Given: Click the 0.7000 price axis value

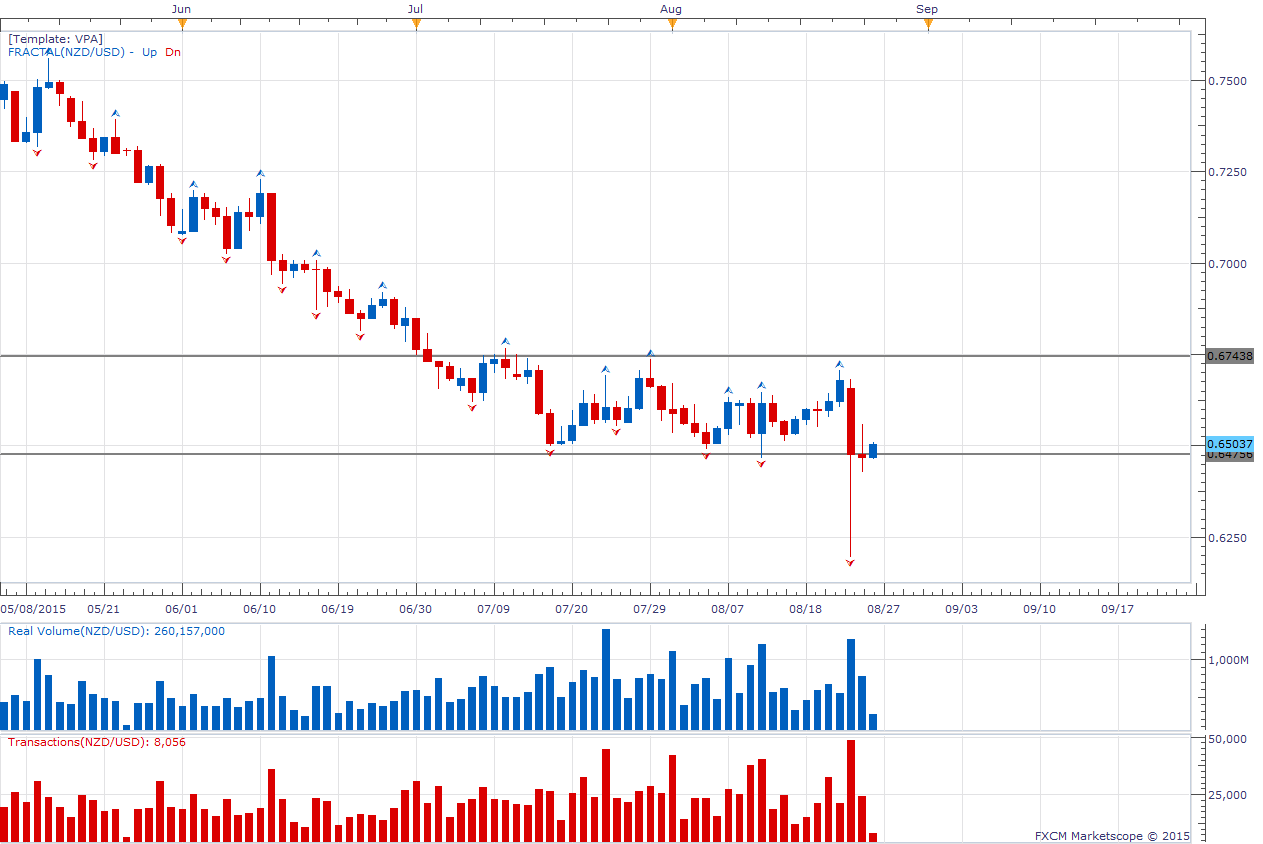Looking at the screenshot, I should 1226,264.
